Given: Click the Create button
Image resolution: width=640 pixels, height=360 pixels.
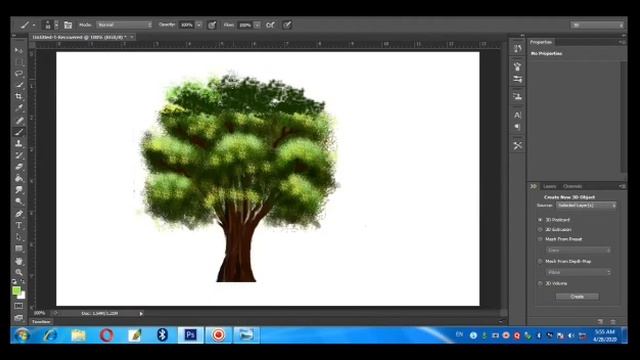Looking at the screenshot, I should 577,296.
